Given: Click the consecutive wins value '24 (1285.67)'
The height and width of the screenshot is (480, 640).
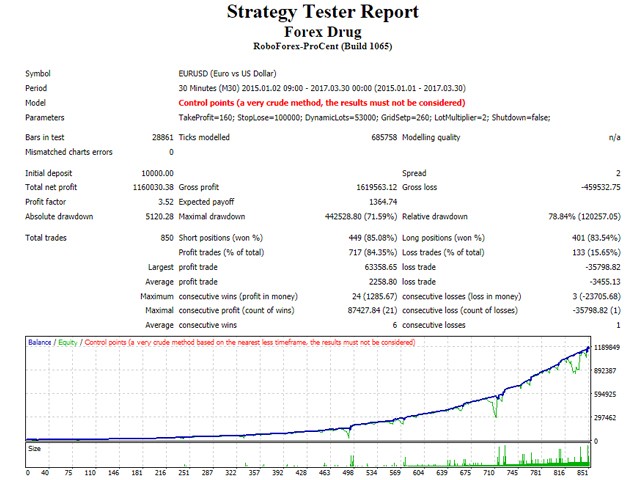Looking at the screenshot, I should tap(374, 296).
